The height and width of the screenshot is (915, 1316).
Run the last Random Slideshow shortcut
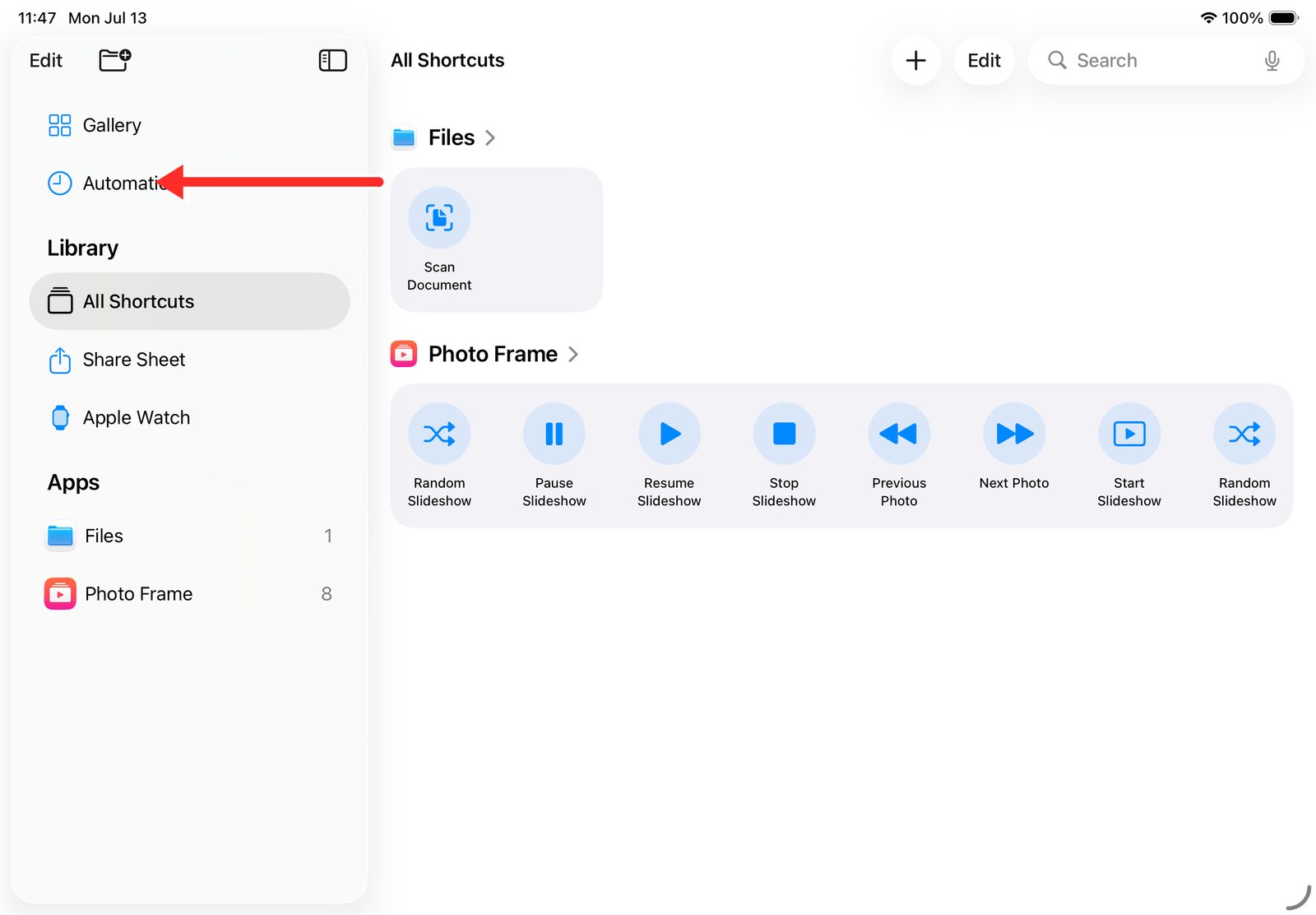[1244, 455]
